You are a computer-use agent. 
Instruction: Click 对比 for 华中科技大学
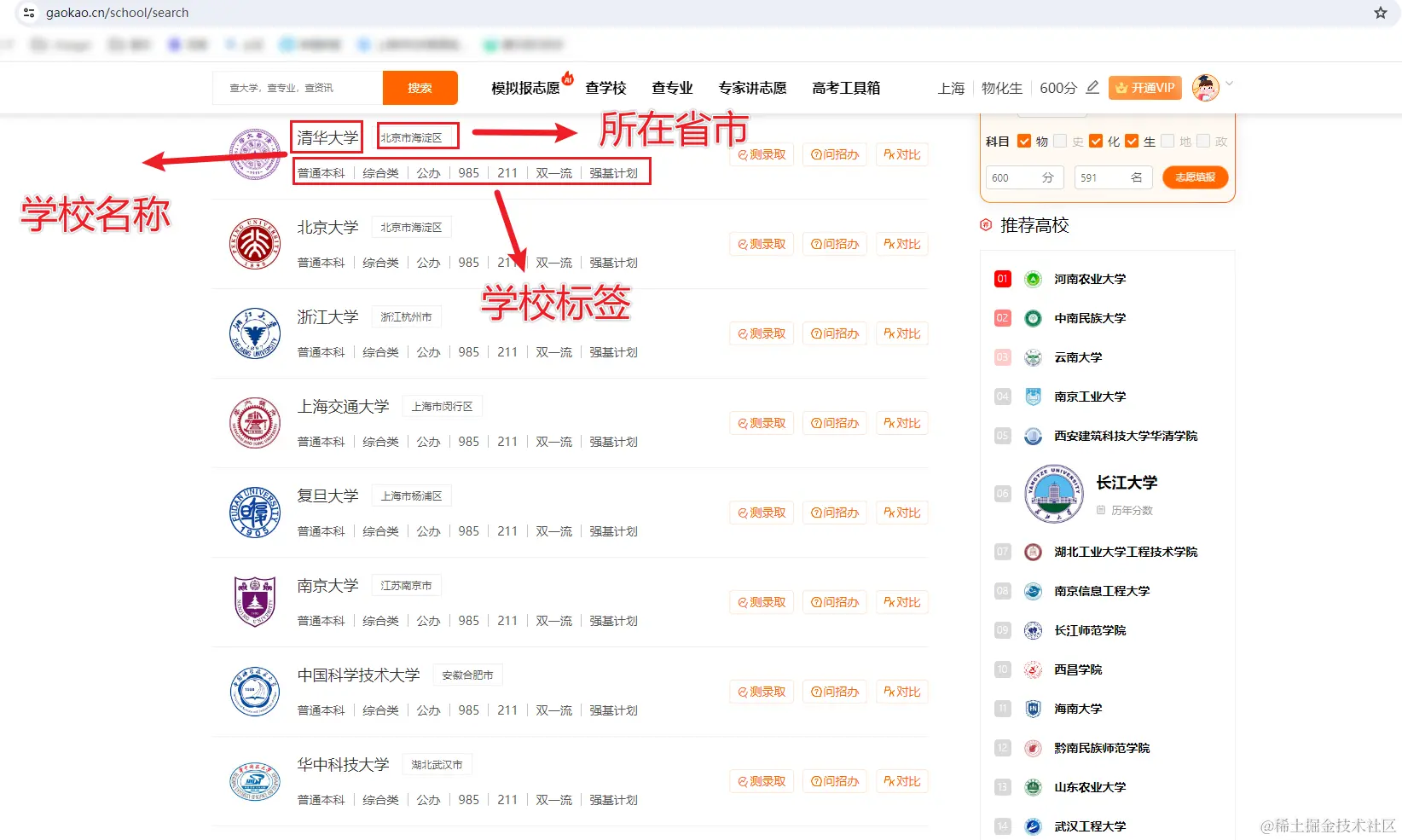[x=902, y=781]
